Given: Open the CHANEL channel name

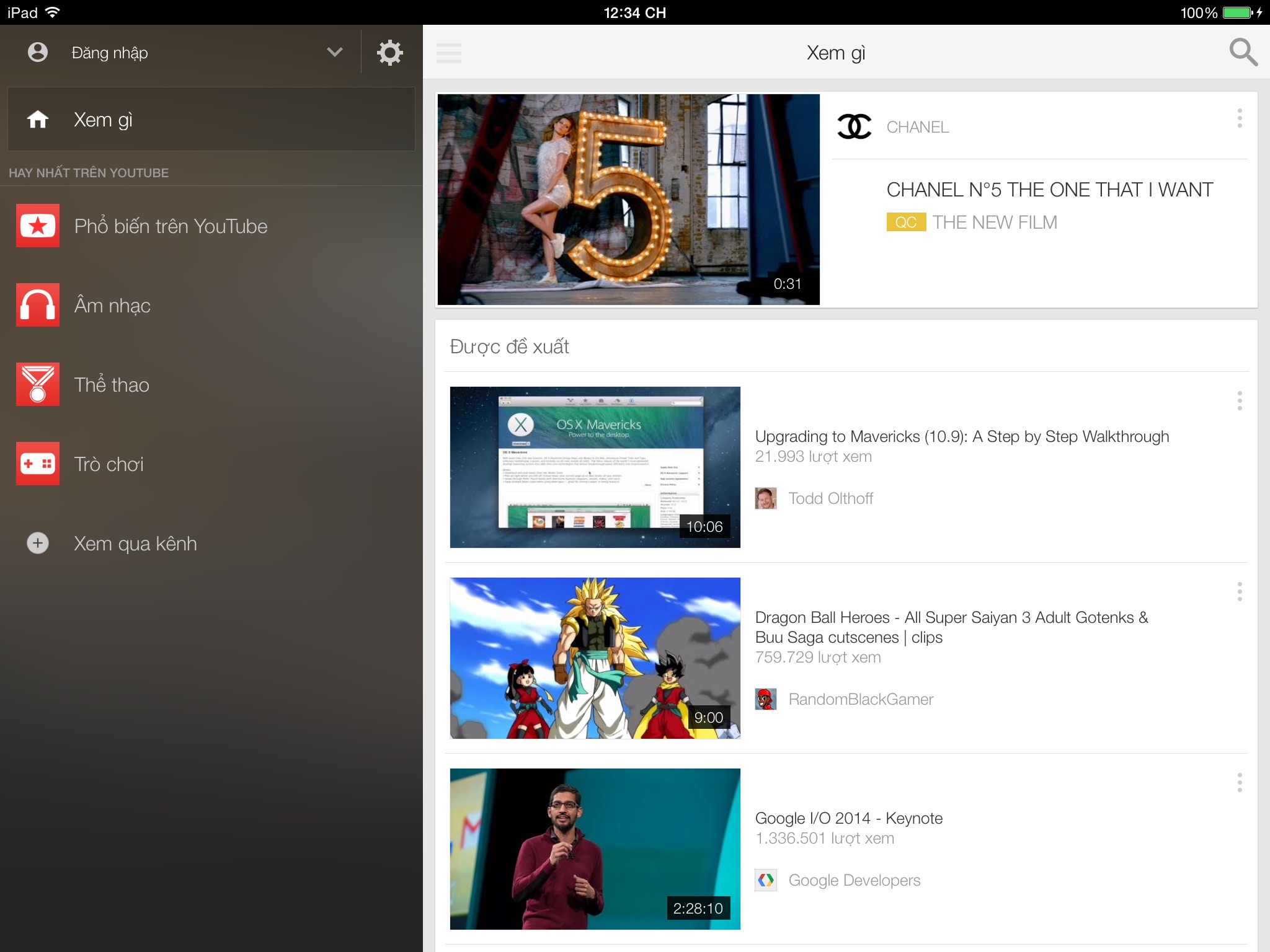Looking at the screenshot, I should 918,127.
